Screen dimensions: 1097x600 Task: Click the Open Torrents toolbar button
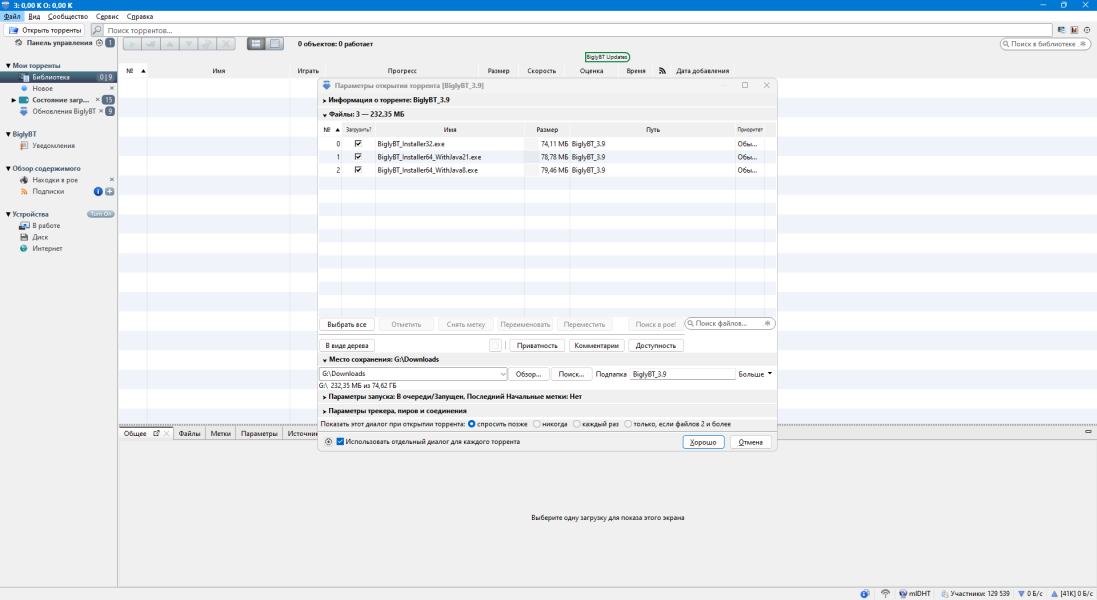click(x=44, y=30)
